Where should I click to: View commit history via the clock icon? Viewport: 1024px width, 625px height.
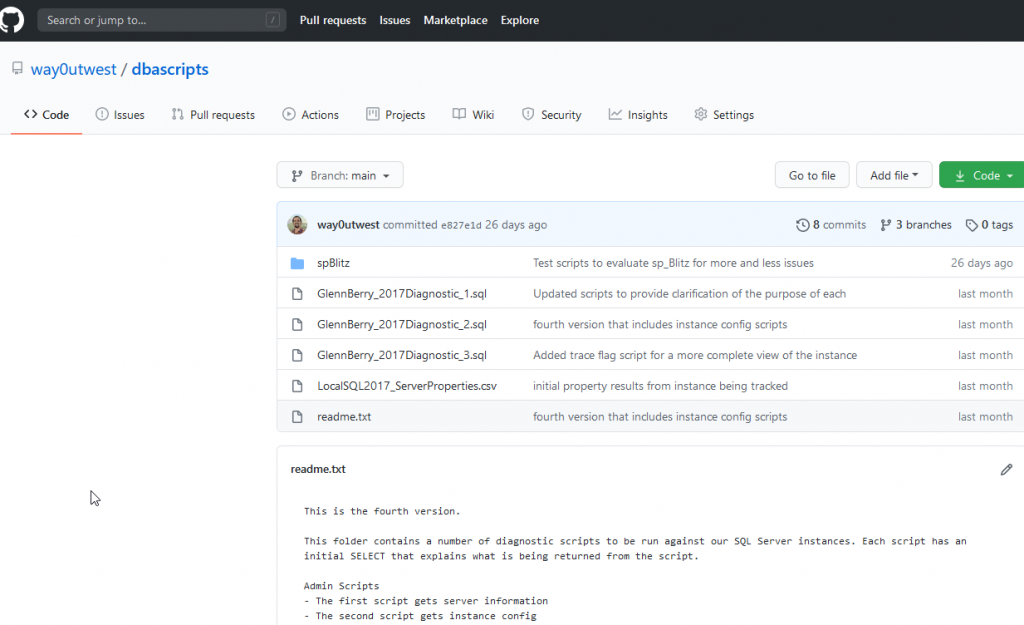(800, 224)
